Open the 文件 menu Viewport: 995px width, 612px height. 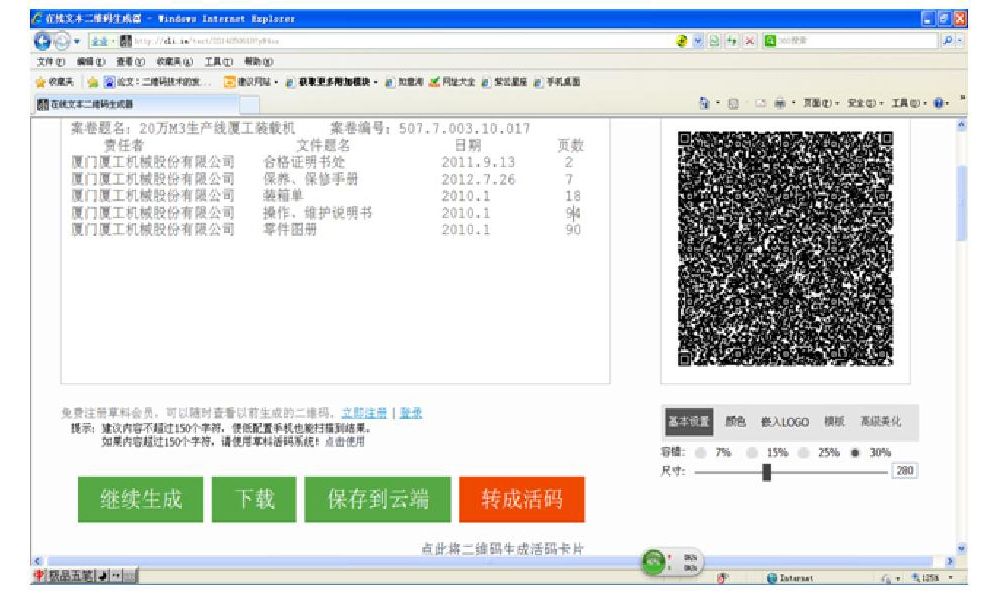(x=51, y=62)
